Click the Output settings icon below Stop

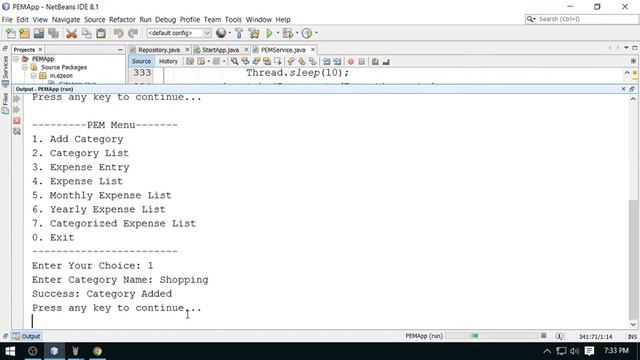click(17, 131)
